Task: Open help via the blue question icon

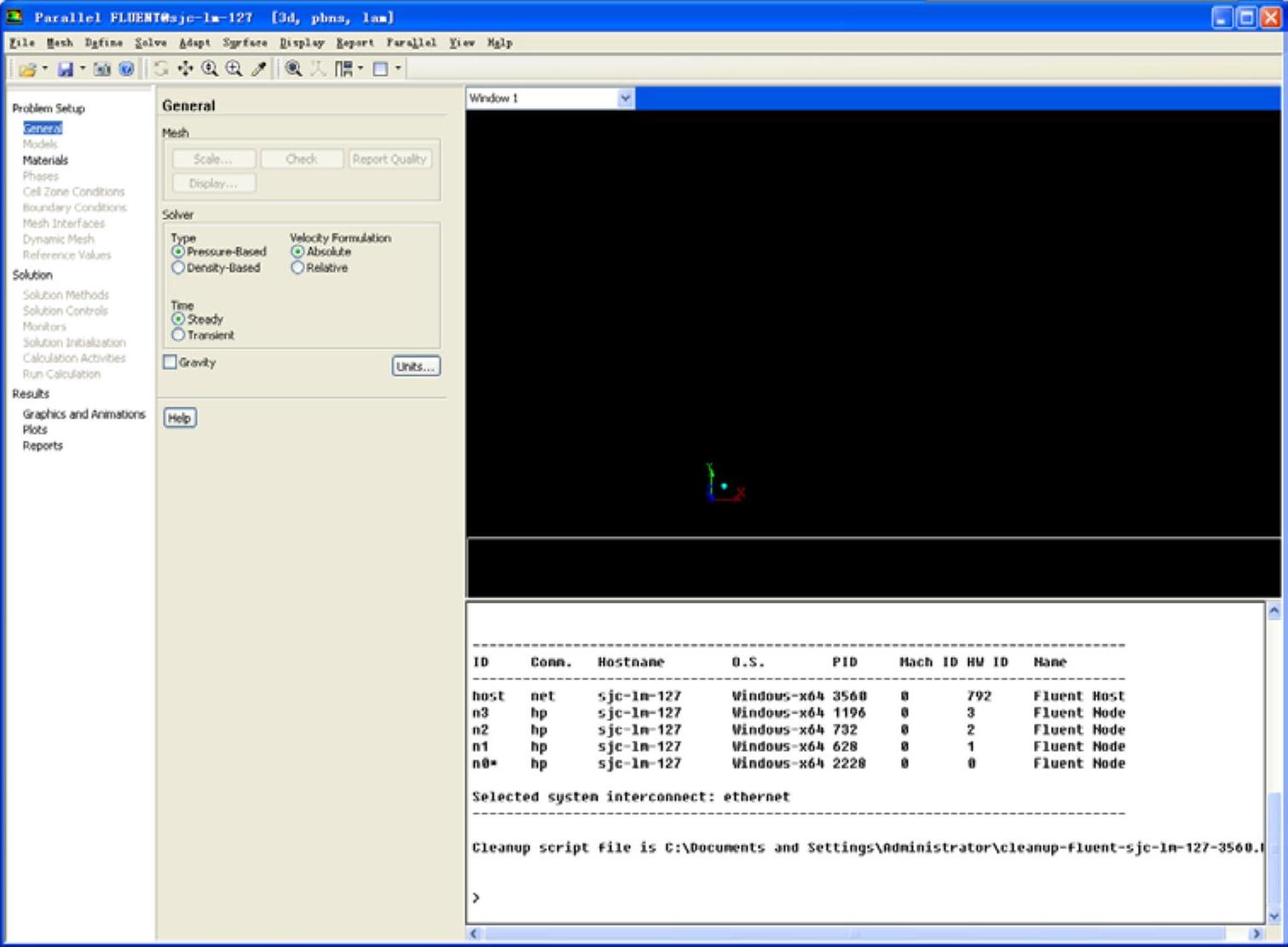Action: 126,69
